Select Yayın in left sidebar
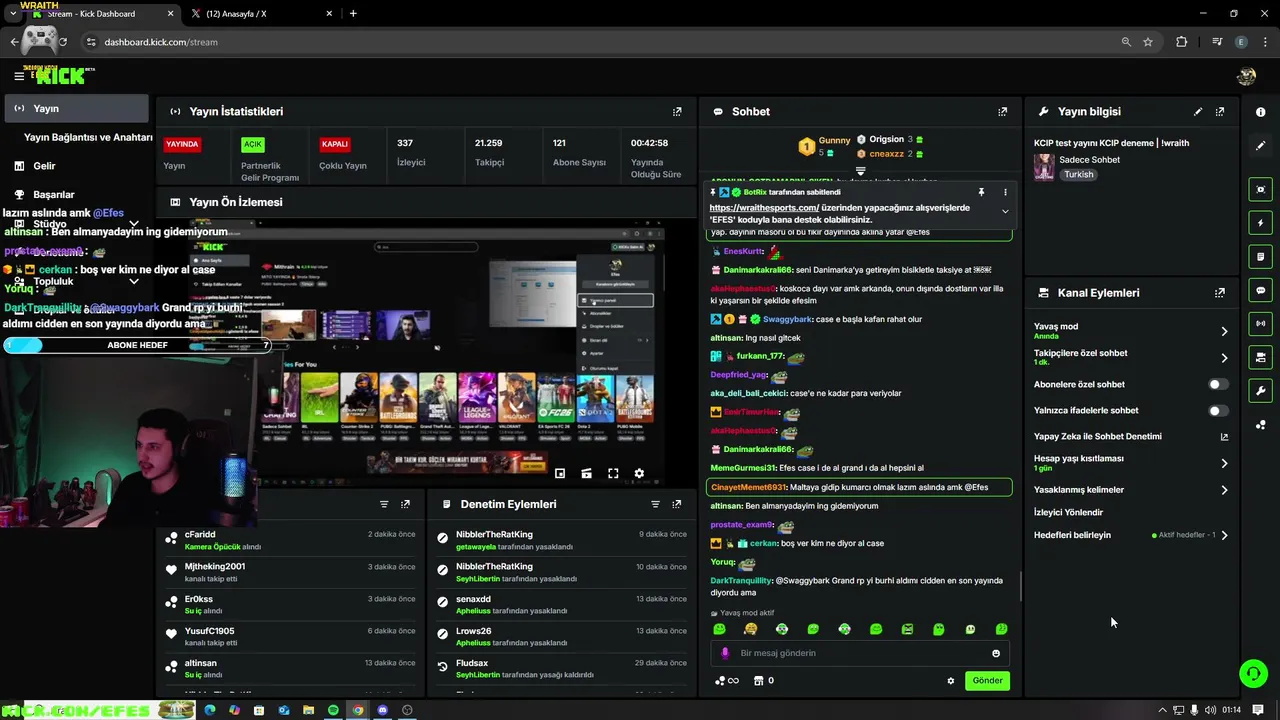This screenshot has height=720, width=1280. point(76,108)
